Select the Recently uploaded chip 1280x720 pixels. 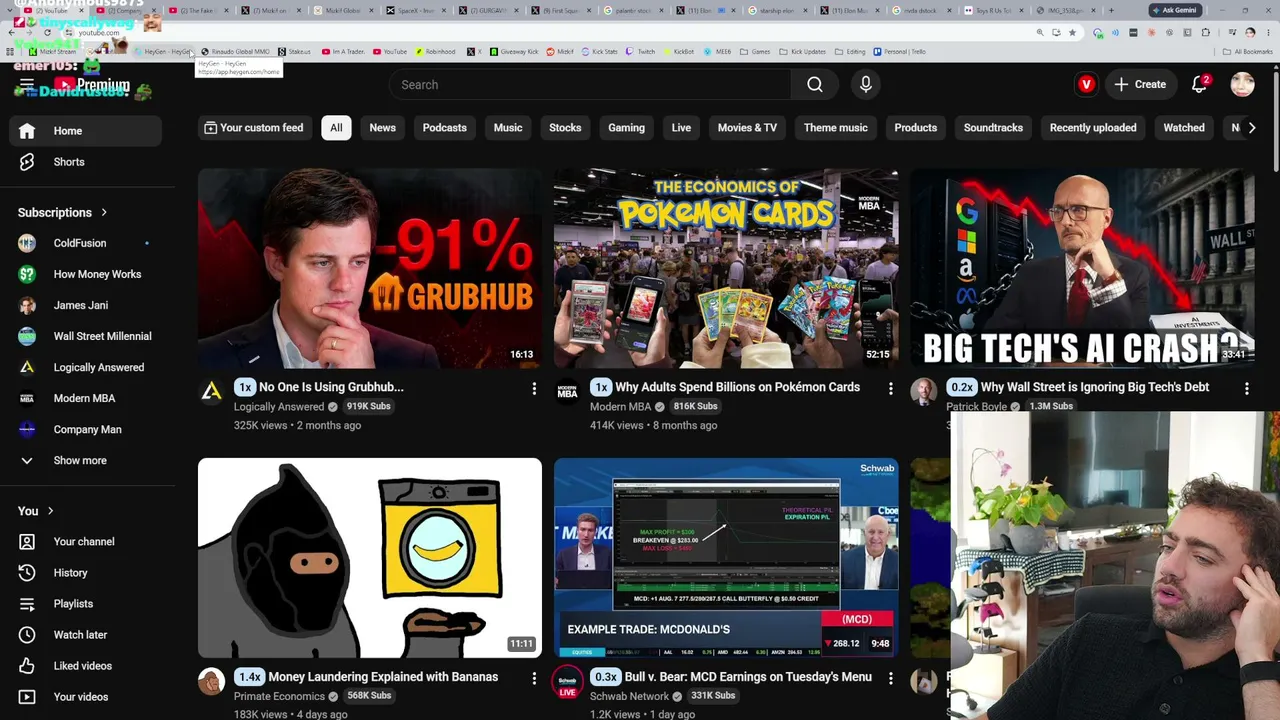pos(1093,128)
